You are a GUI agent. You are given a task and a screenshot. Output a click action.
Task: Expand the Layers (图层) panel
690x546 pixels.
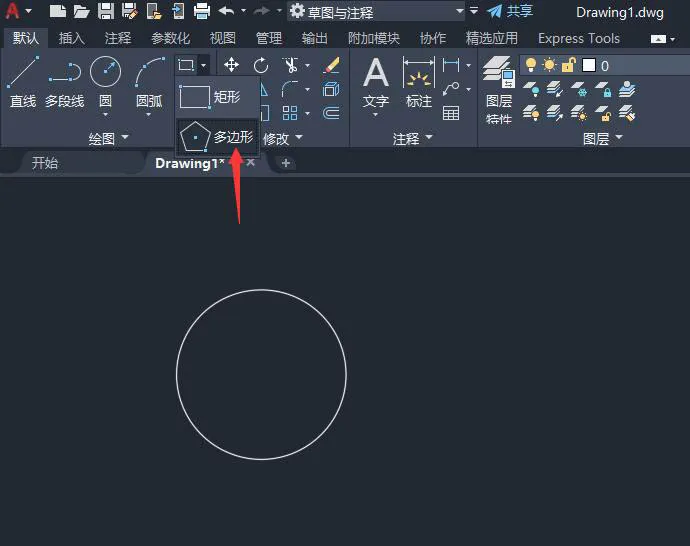(x=602, y=139)
